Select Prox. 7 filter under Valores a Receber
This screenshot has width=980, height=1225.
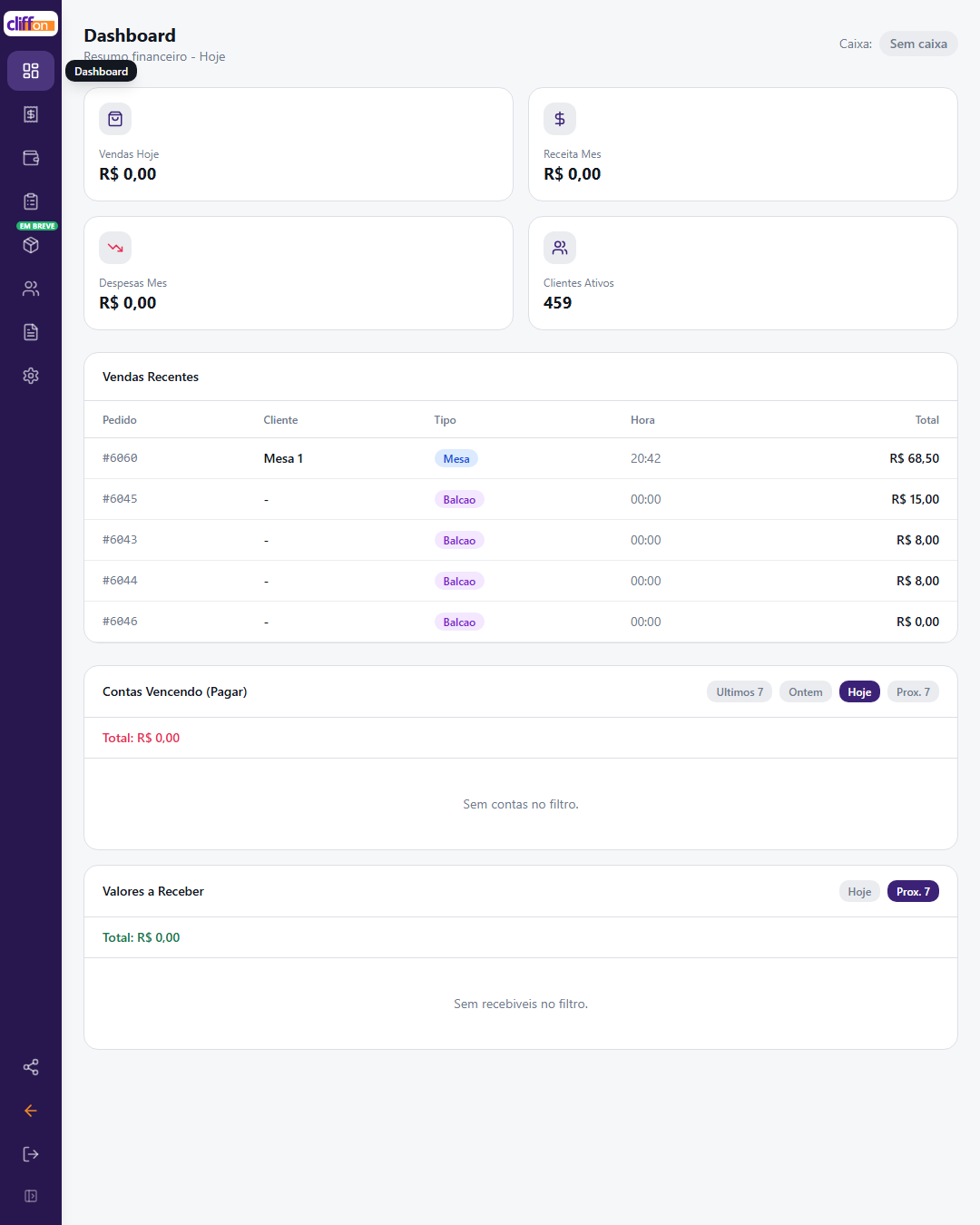pos(913,892)
